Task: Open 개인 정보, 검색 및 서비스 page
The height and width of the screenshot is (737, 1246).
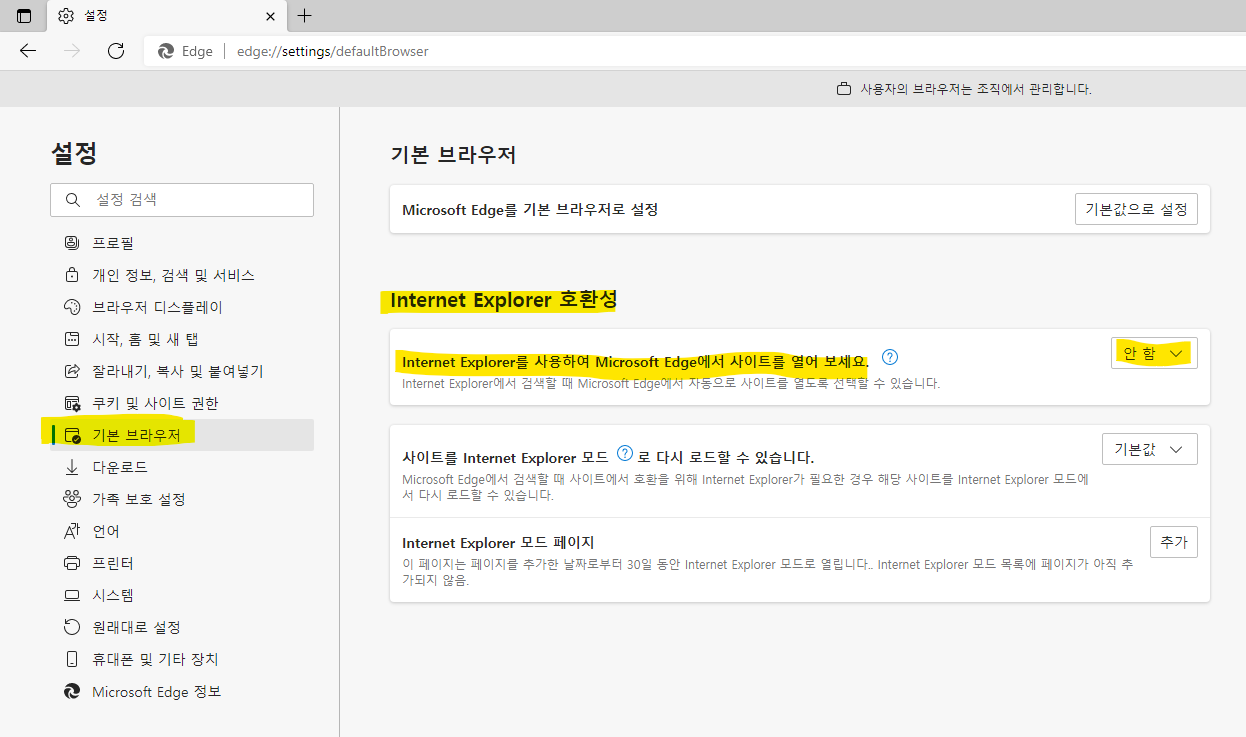Action: [x=182, y=275]
